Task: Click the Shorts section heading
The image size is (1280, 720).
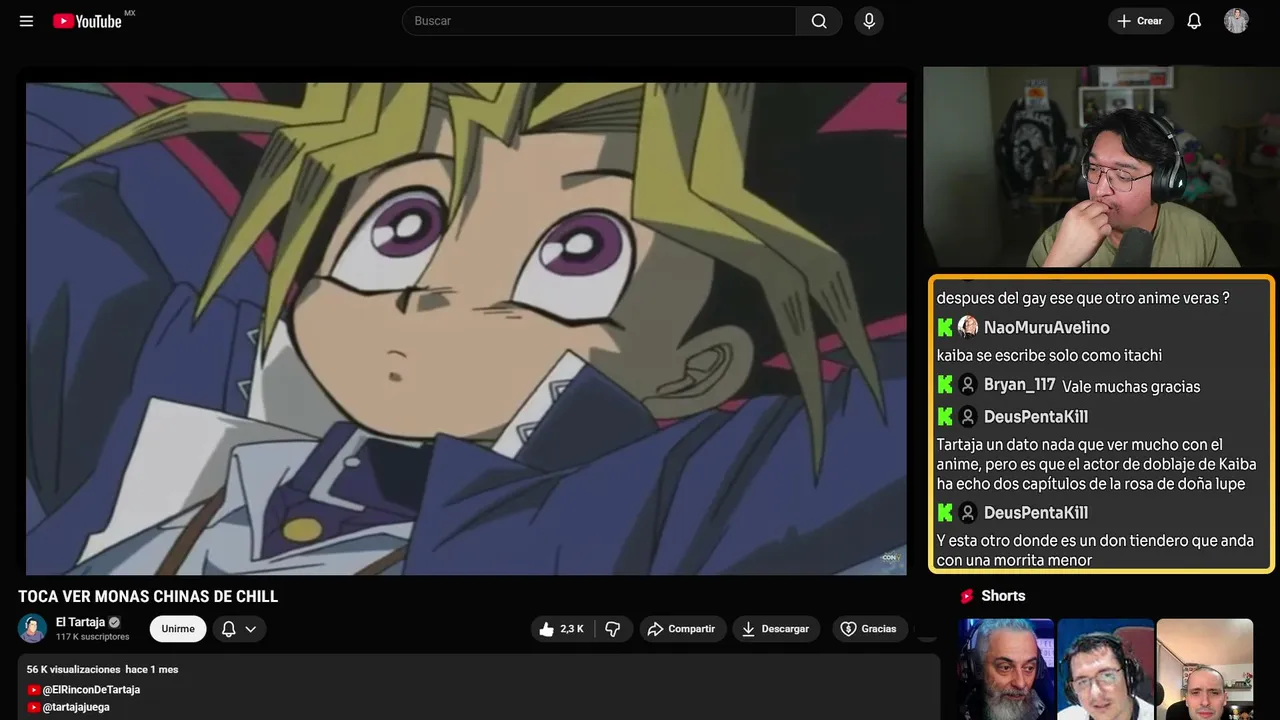Action: click(x=1003, y=596)
